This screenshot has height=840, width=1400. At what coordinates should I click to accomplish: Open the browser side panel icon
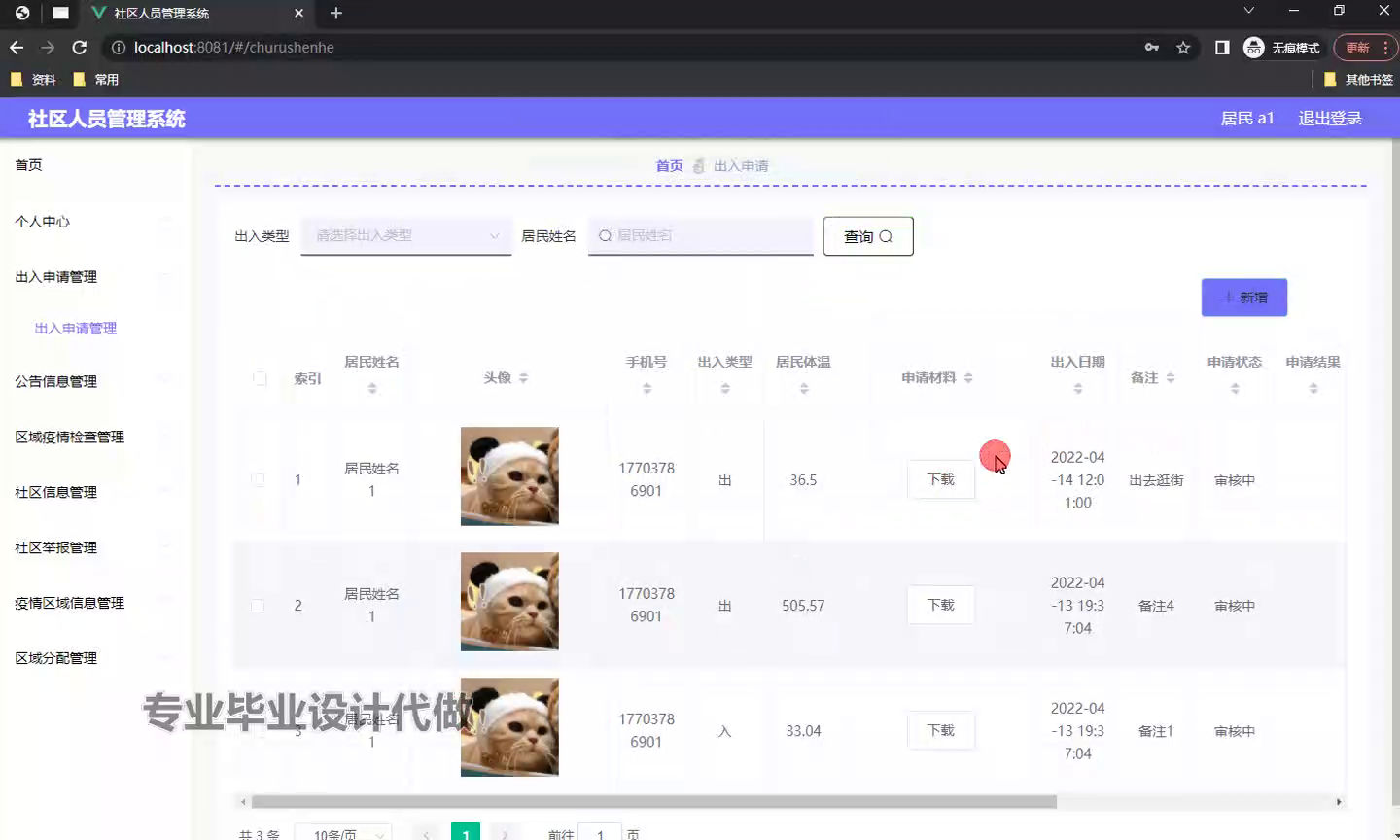1222,47
